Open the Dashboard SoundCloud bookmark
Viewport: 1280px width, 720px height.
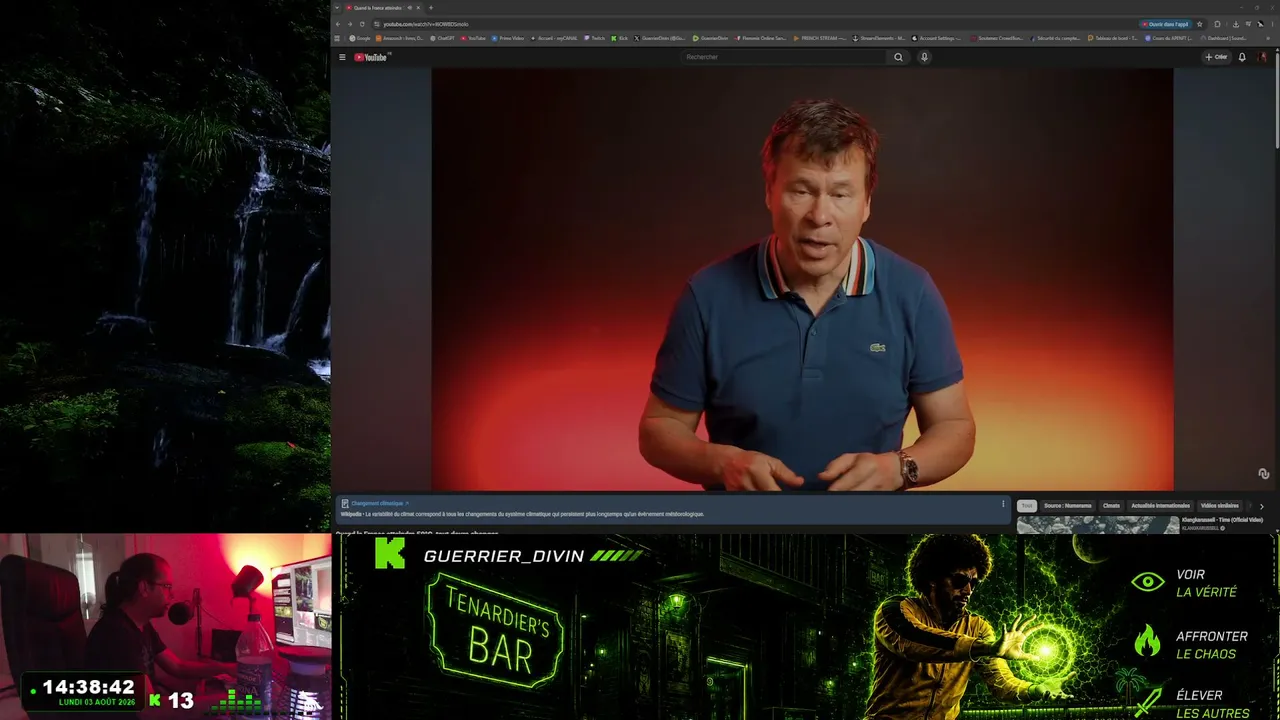coord(1222,38)
